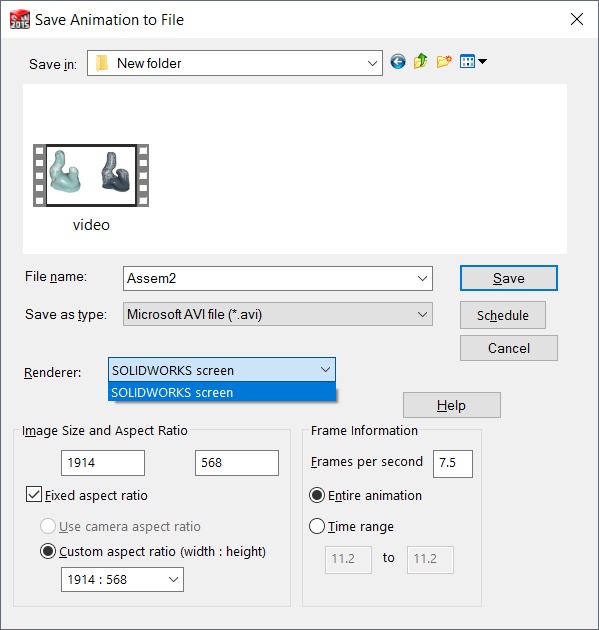Close the Save Animation to File dialog

pyautogui.click(x=577, y=19)
